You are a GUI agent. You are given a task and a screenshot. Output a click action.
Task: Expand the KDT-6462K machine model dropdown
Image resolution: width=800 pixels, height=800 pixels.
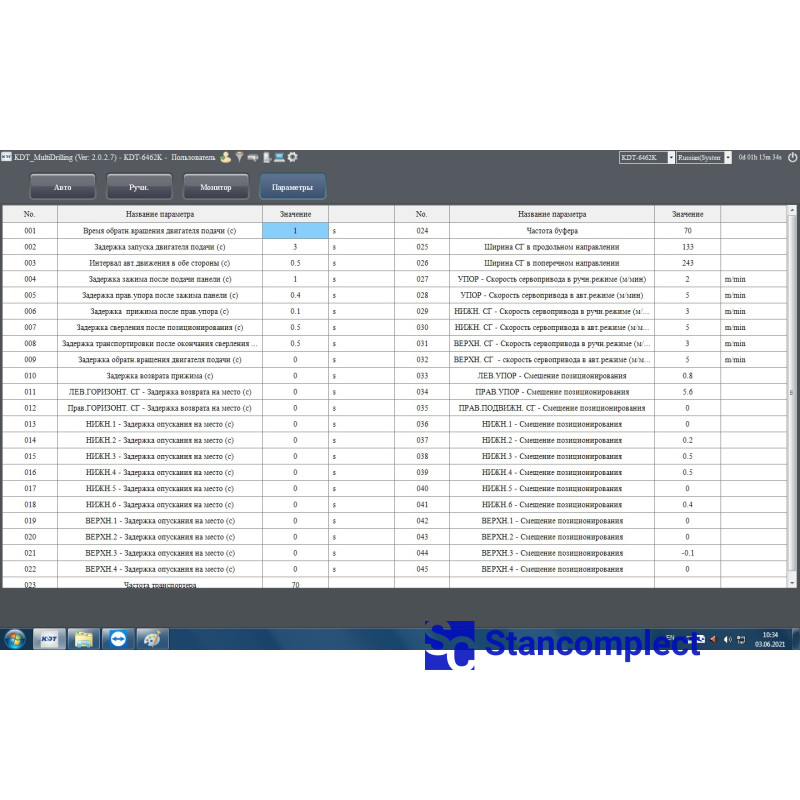[669, 158]
